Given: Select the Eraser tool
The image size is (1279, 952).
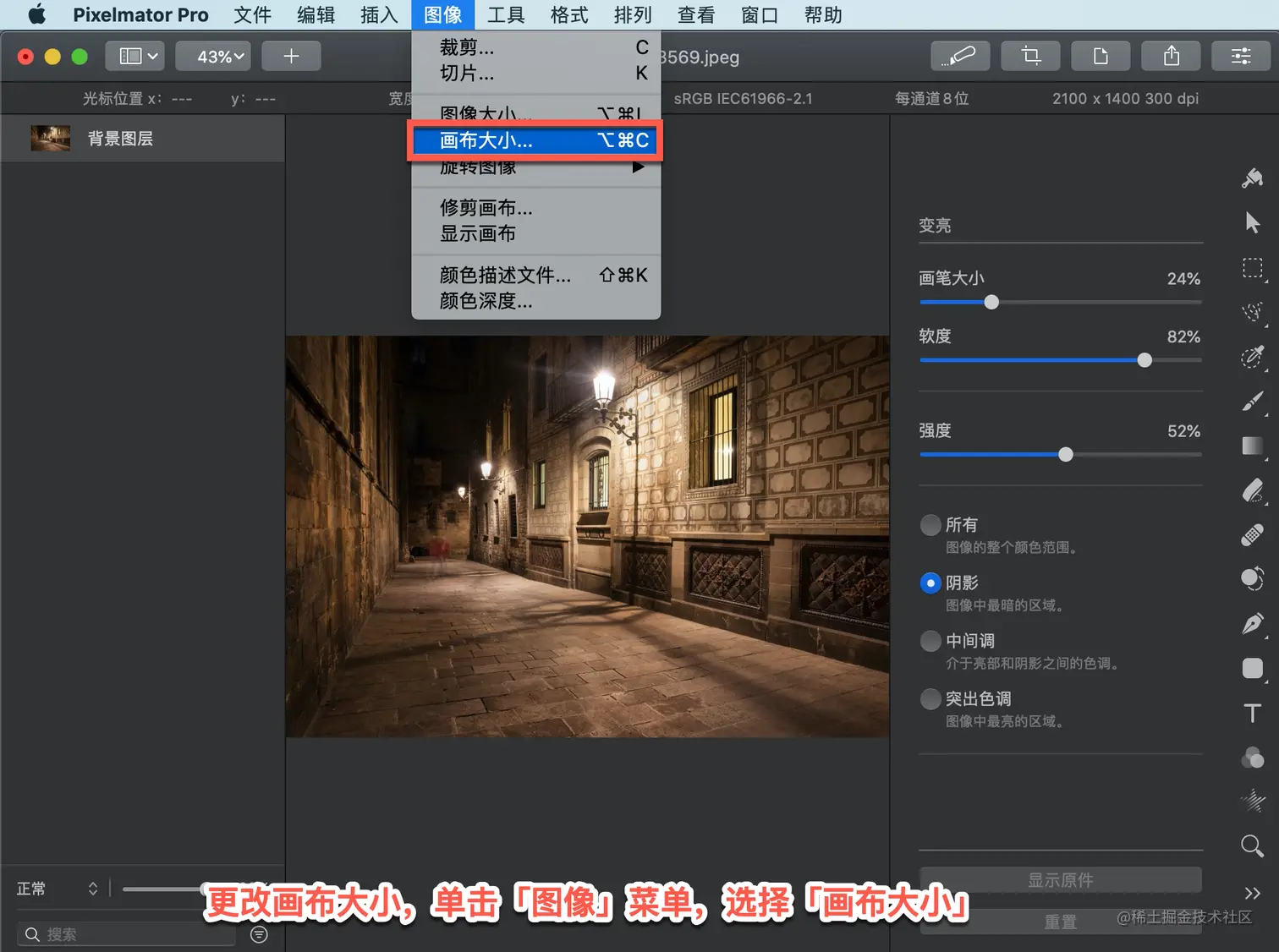Looking at the screenshot, I should (1252, 490).
